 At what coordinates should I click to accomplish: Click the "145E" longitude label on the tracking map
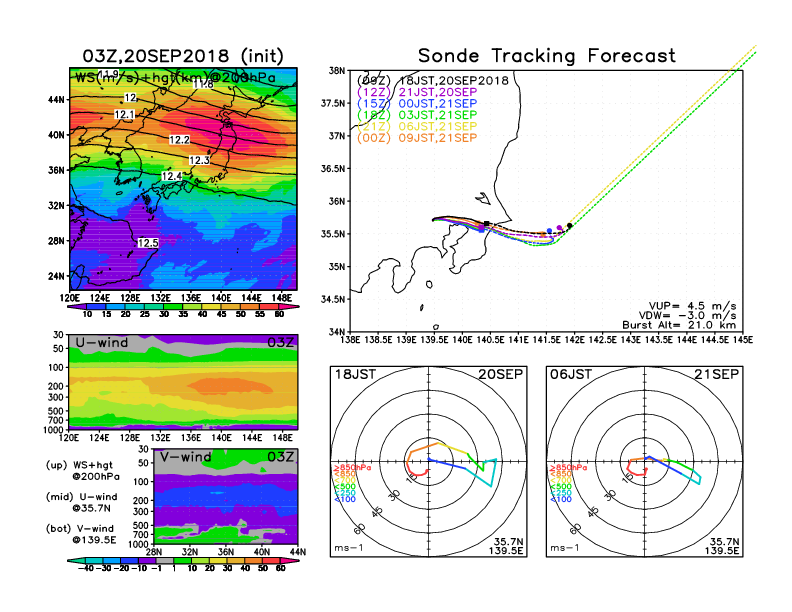click(742, 340)
